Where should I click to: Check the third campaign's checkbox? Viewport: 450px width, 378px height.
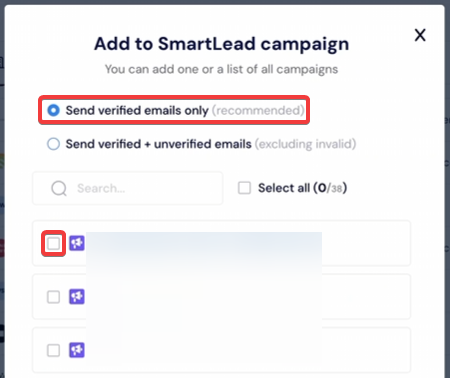[53, 350]
